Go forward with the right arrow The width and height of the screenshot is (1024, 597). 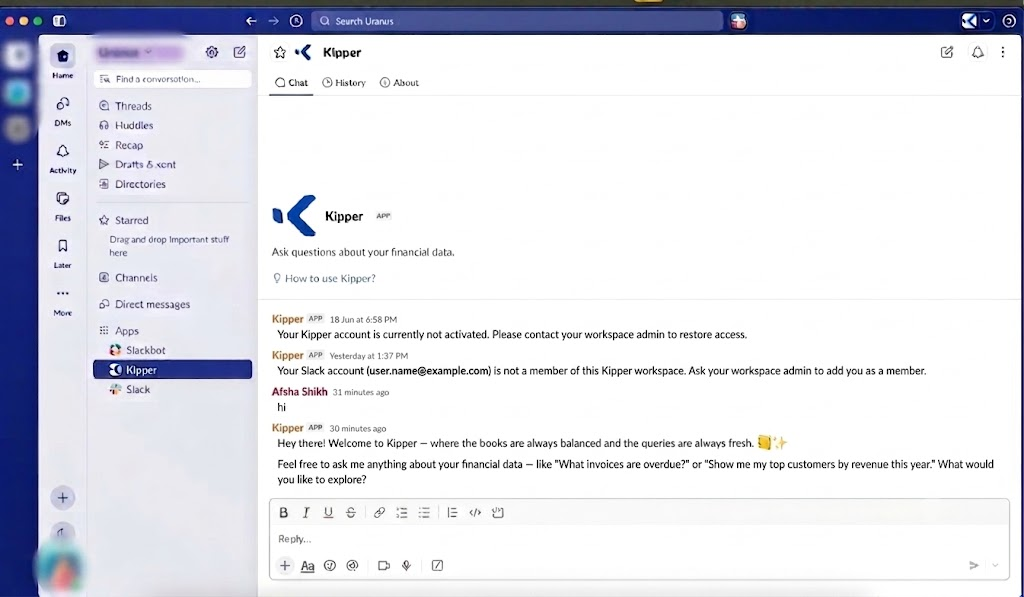[274, 21]
